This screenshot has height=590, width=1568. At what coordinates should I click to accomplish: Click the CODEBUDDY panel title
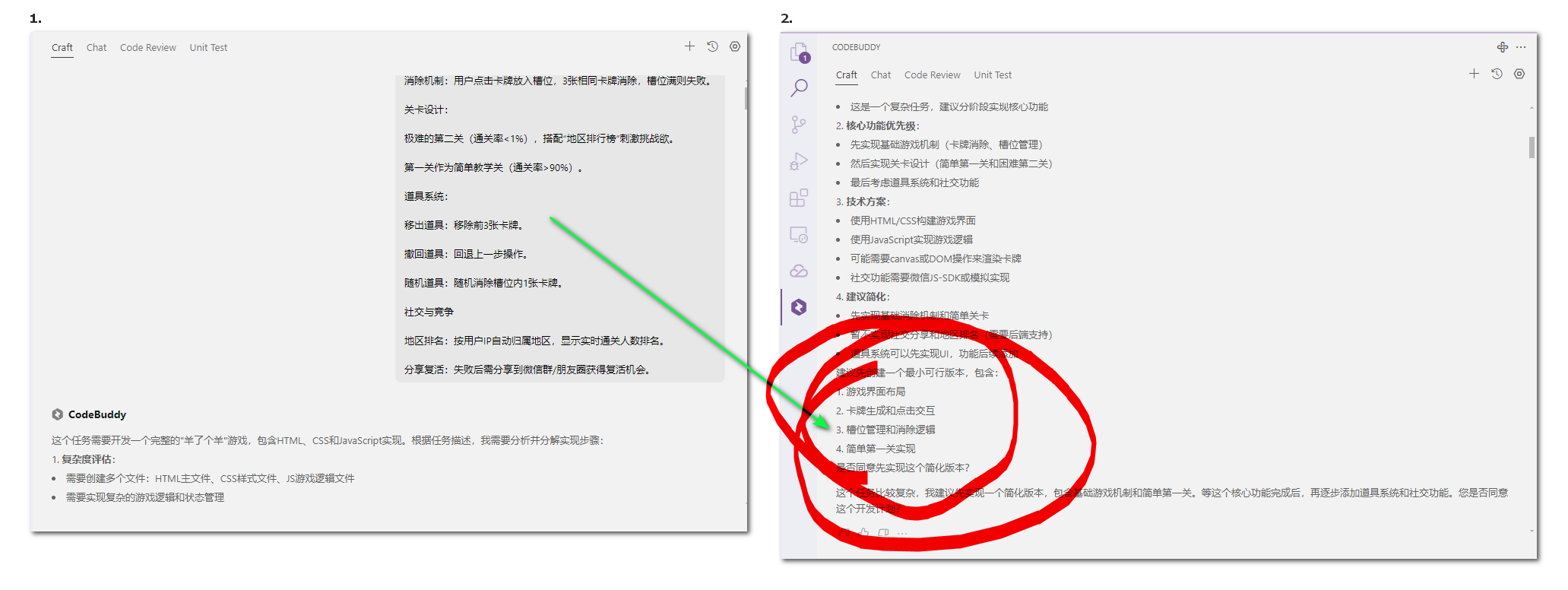[x=857, y=47]
